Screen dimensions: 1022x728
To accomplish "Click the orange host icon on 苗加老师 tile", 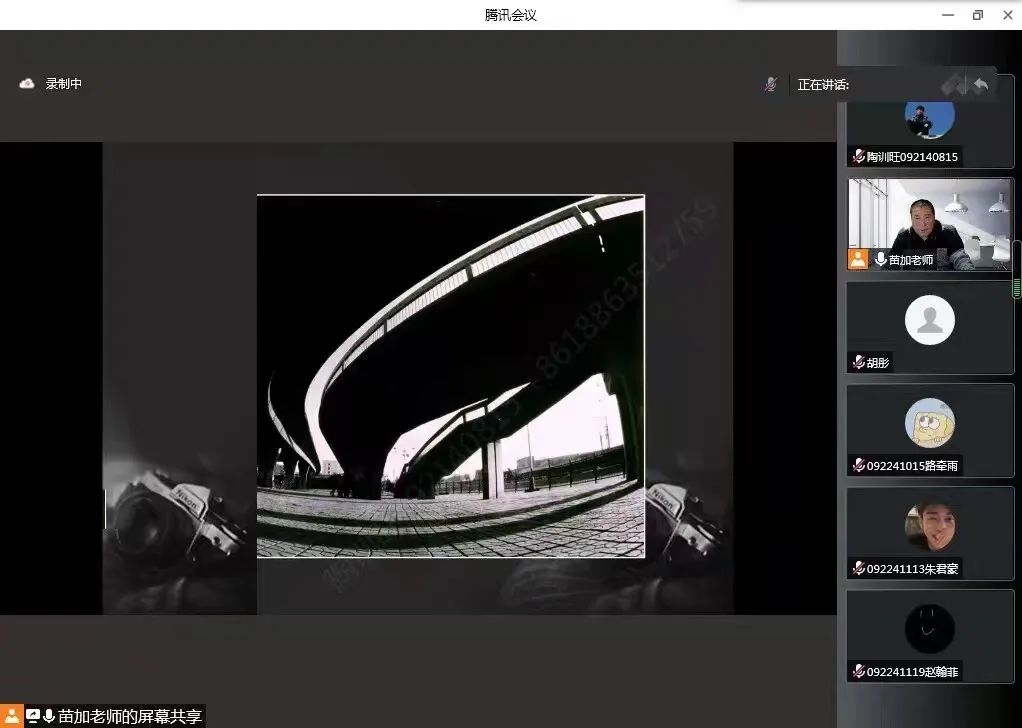I will (x=858, y=259).
